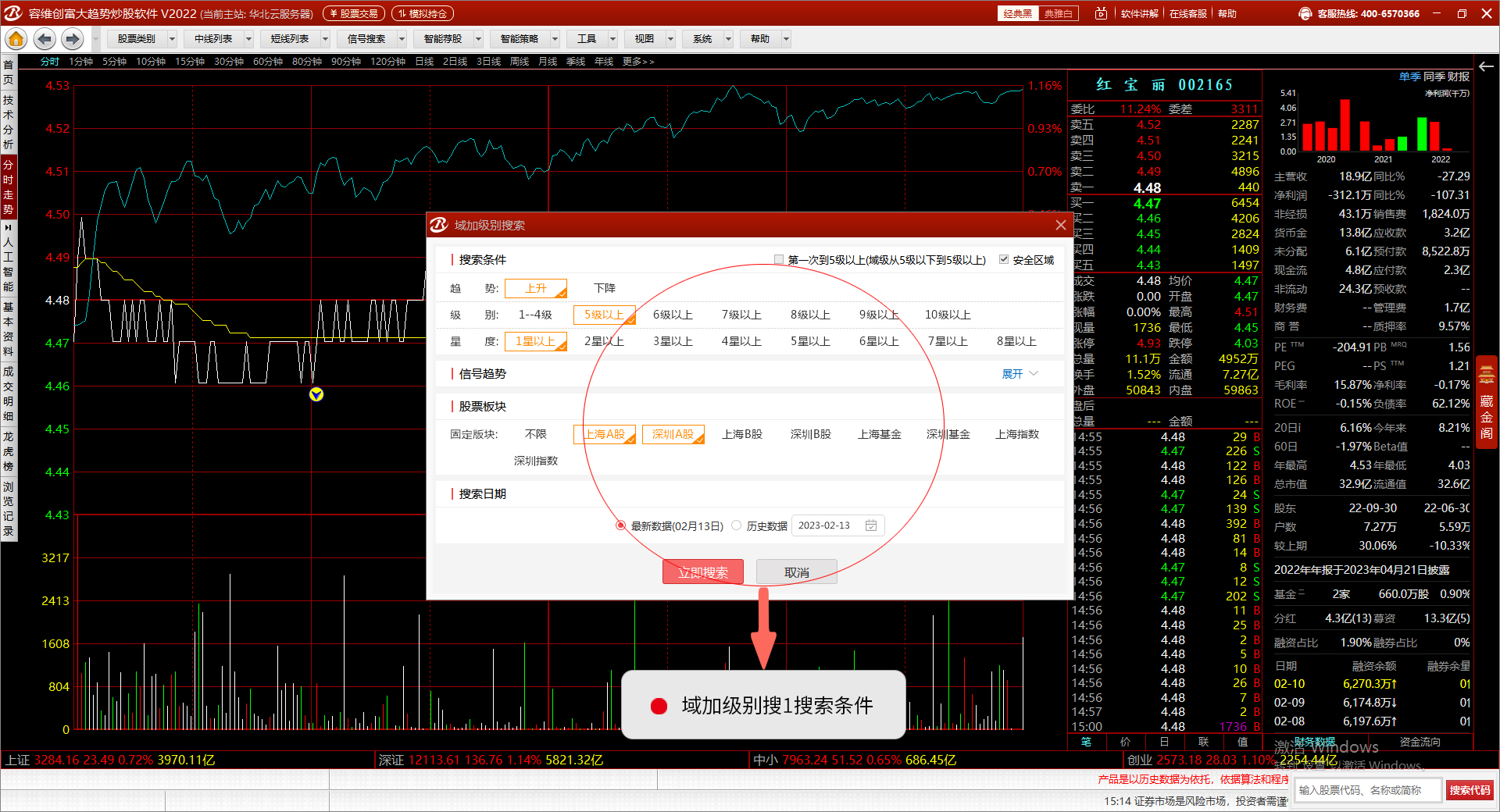Go to the home page via house icon

pos(16,39)
